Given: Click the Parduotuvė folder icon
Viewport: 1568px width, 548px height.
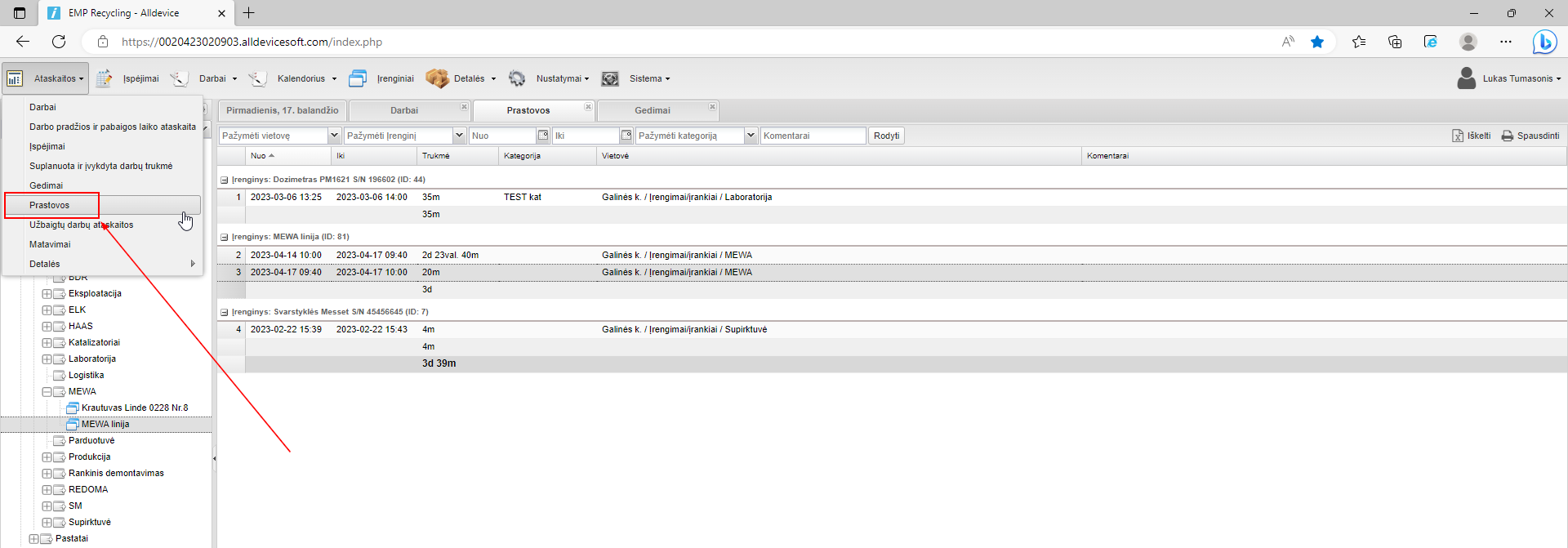Looking at the screenshot, I should [x=60, y=440].
